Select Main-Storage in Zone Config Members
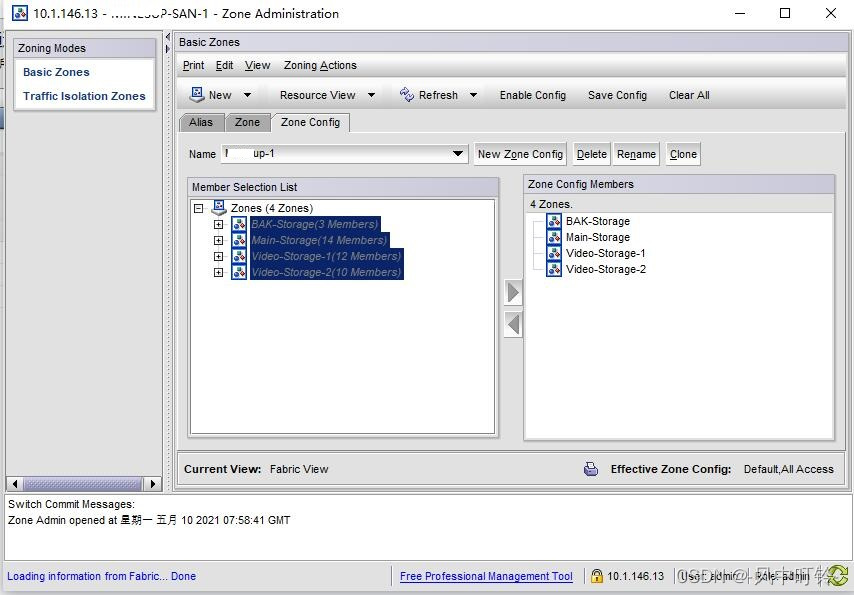Viewport: 854px width, 595px height. [x=597, y=237]
